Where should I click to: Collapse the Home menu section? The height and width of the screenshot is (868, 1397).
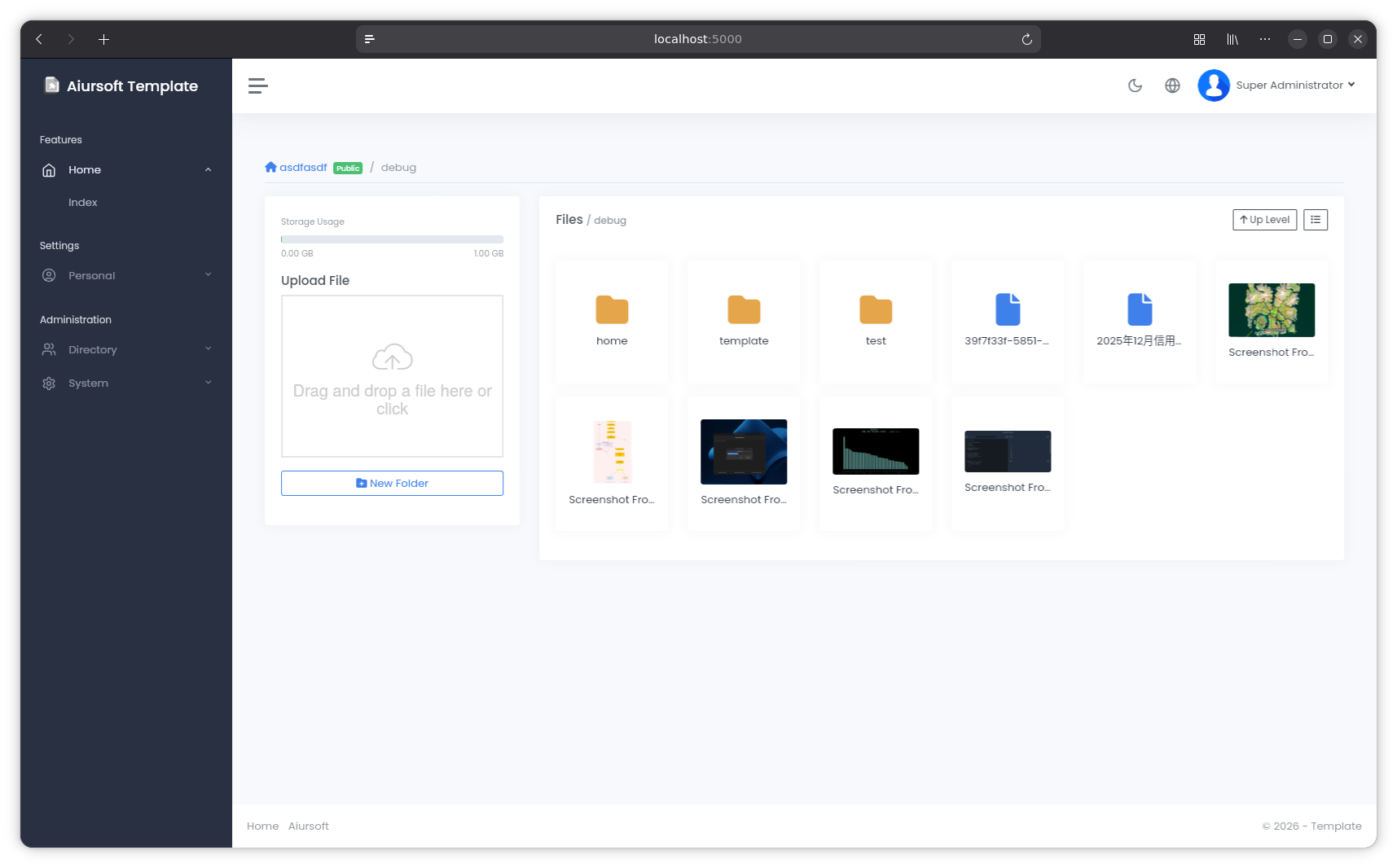click(208, 169)
